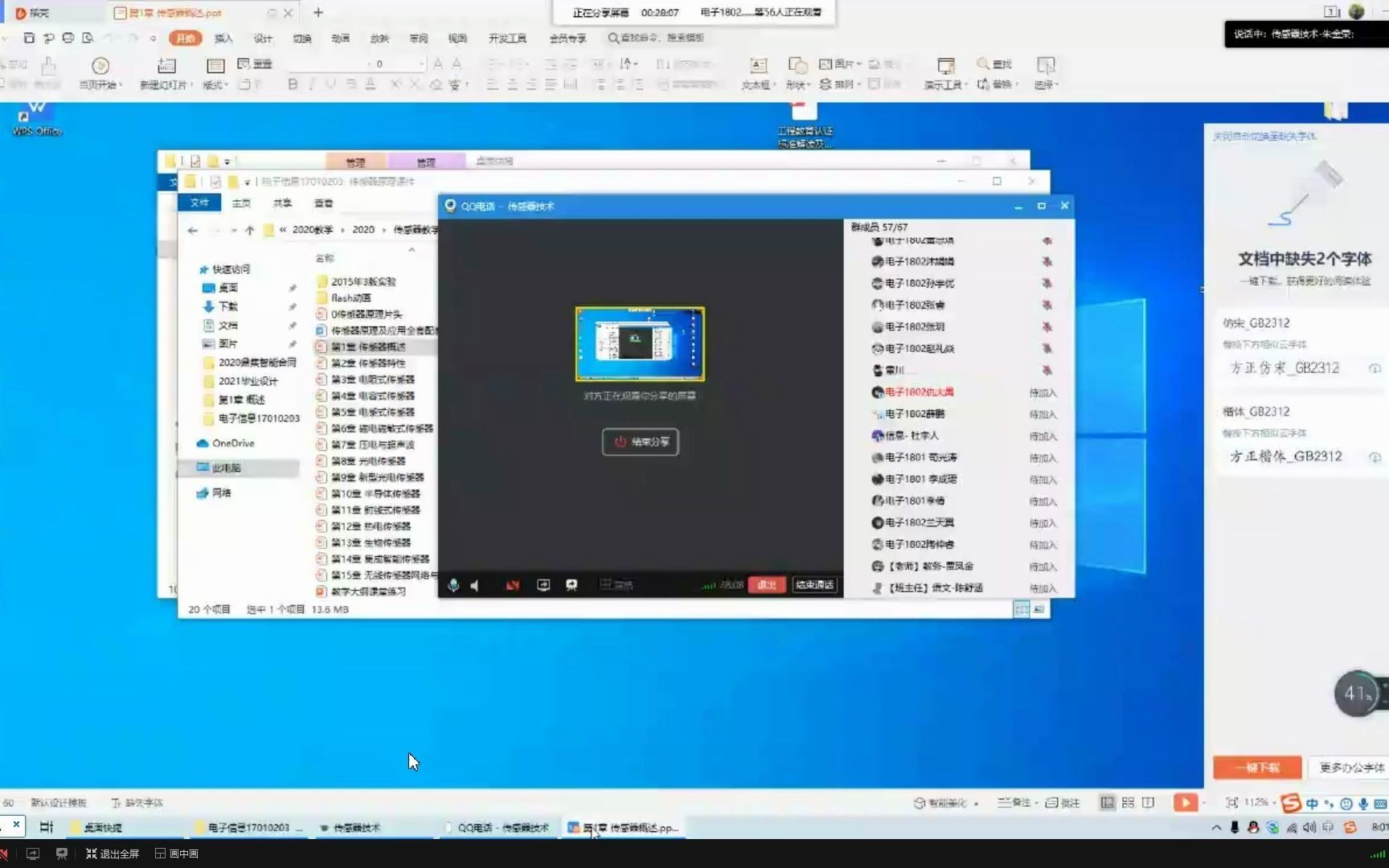Click the WPS command search box

tap(657, 38)
